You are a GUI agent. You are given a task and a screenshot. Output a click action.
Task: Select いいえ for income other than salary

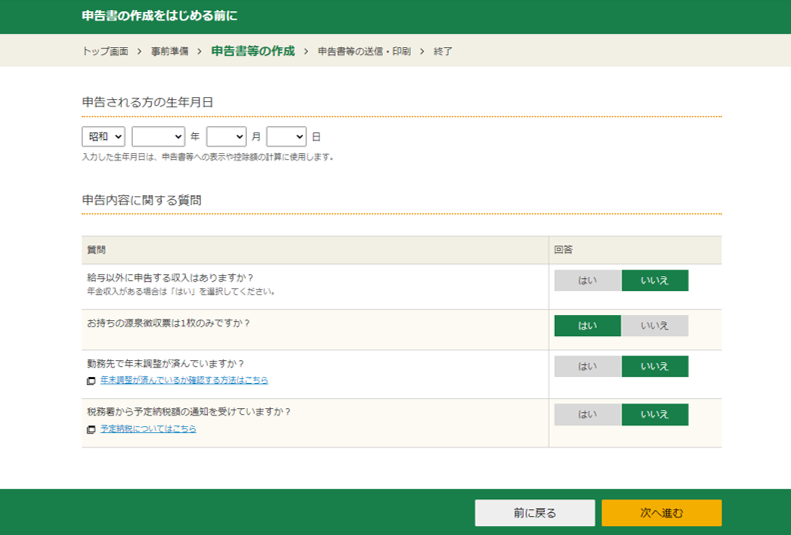point(655,281)
